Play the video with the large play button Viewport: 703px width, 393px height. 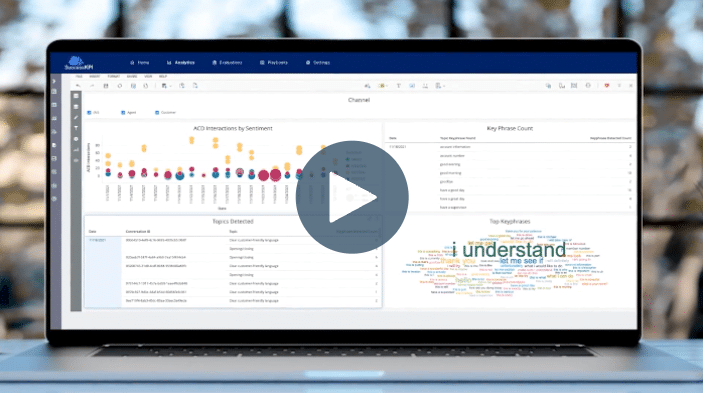(352, 197)
